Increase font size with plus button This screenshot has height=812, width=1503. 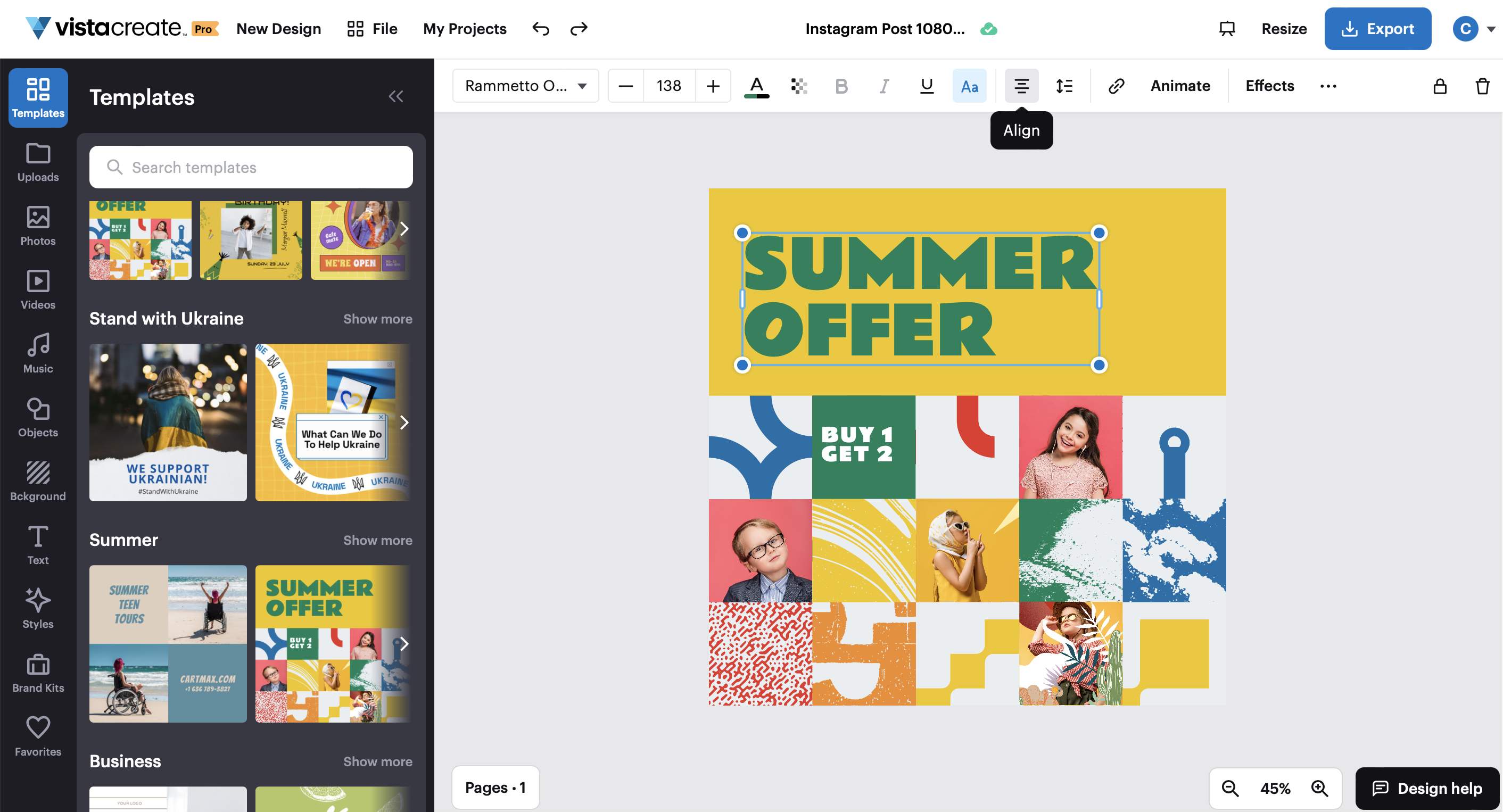[713, 86]
